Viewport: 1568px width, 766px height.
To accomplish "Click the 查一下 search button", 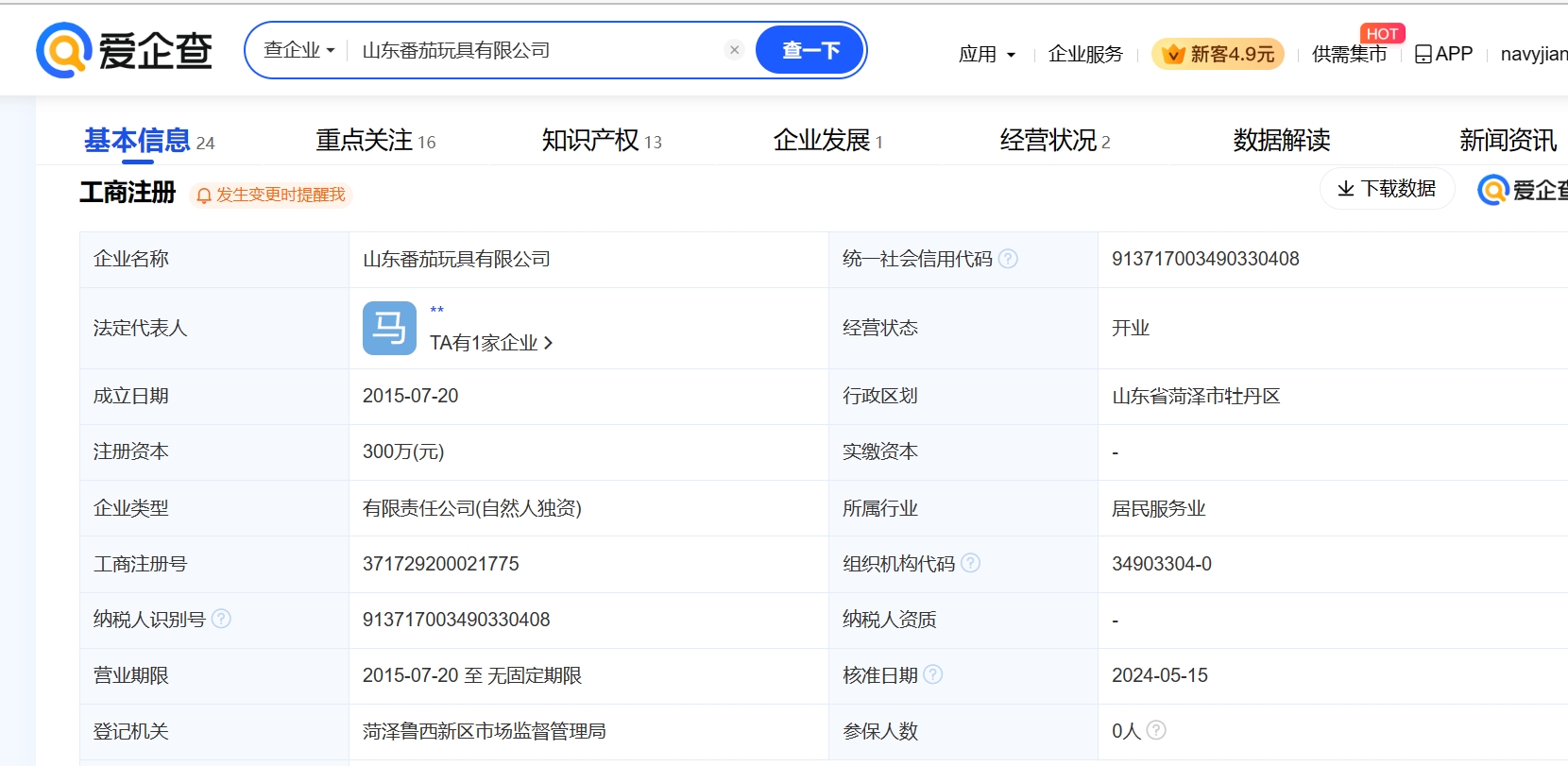I will pyautogui.click(x=810, y=50).
